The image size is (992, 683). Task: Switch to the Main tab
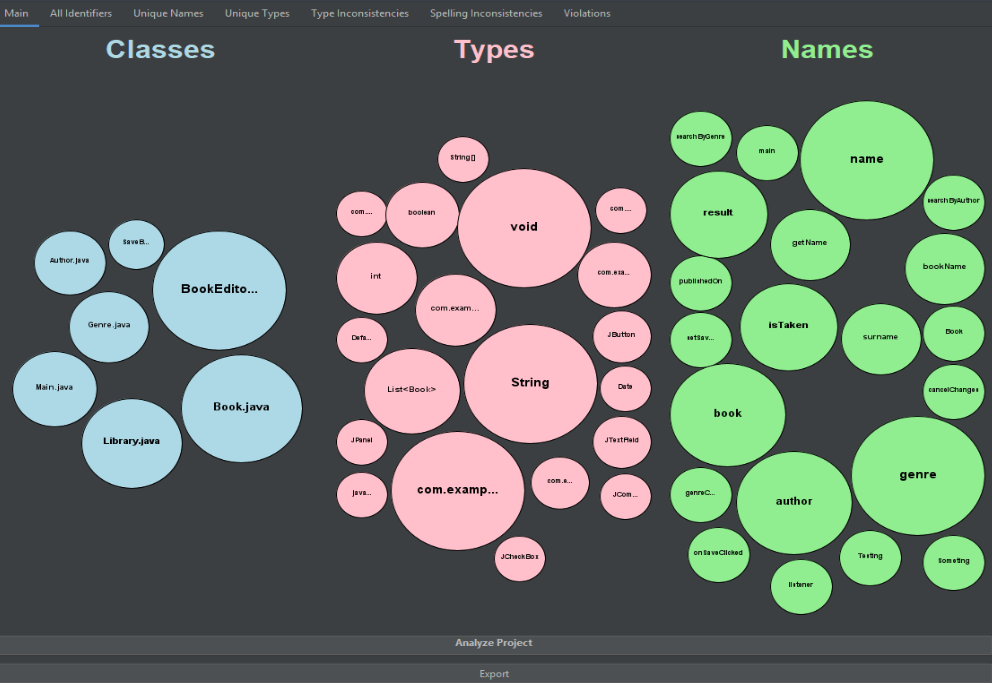point(16,13)
